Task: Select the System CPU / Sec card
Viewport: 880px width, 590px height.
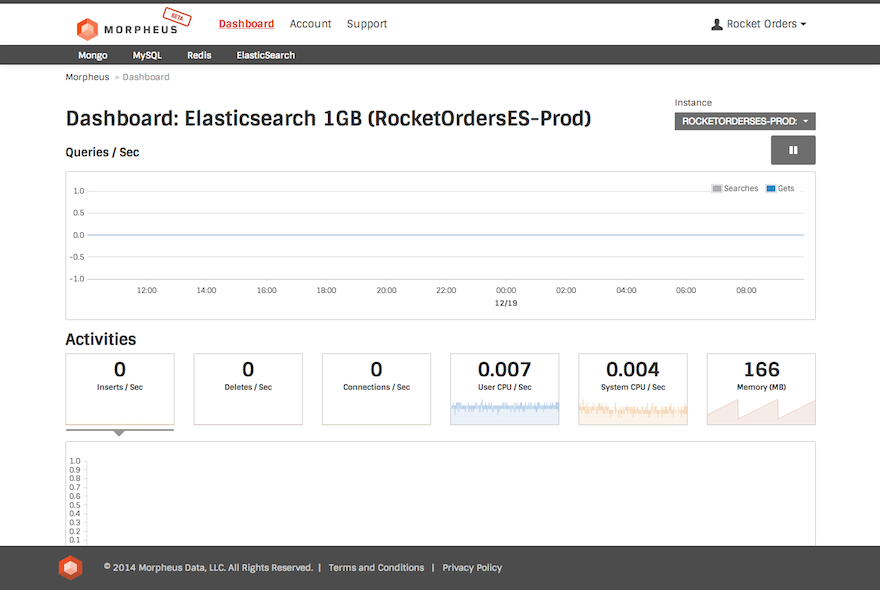Action: pos(633,389)
